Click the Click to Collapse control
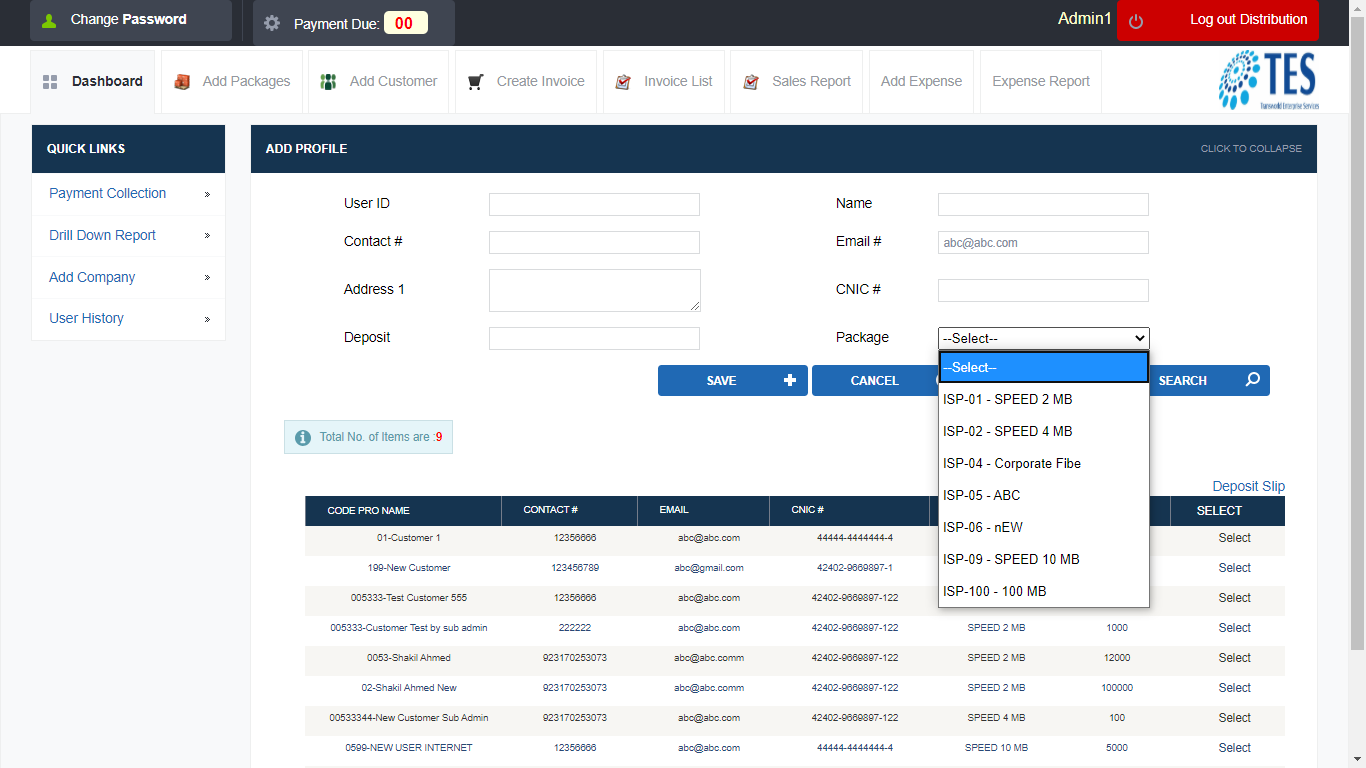 point(1251,149)
